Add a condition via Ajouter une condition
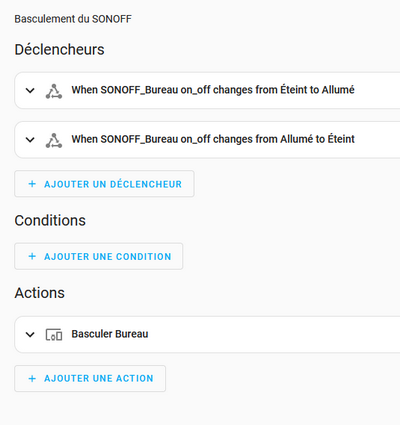The height and width of the screenshot is (425, 400). click(x=99, y=256)
